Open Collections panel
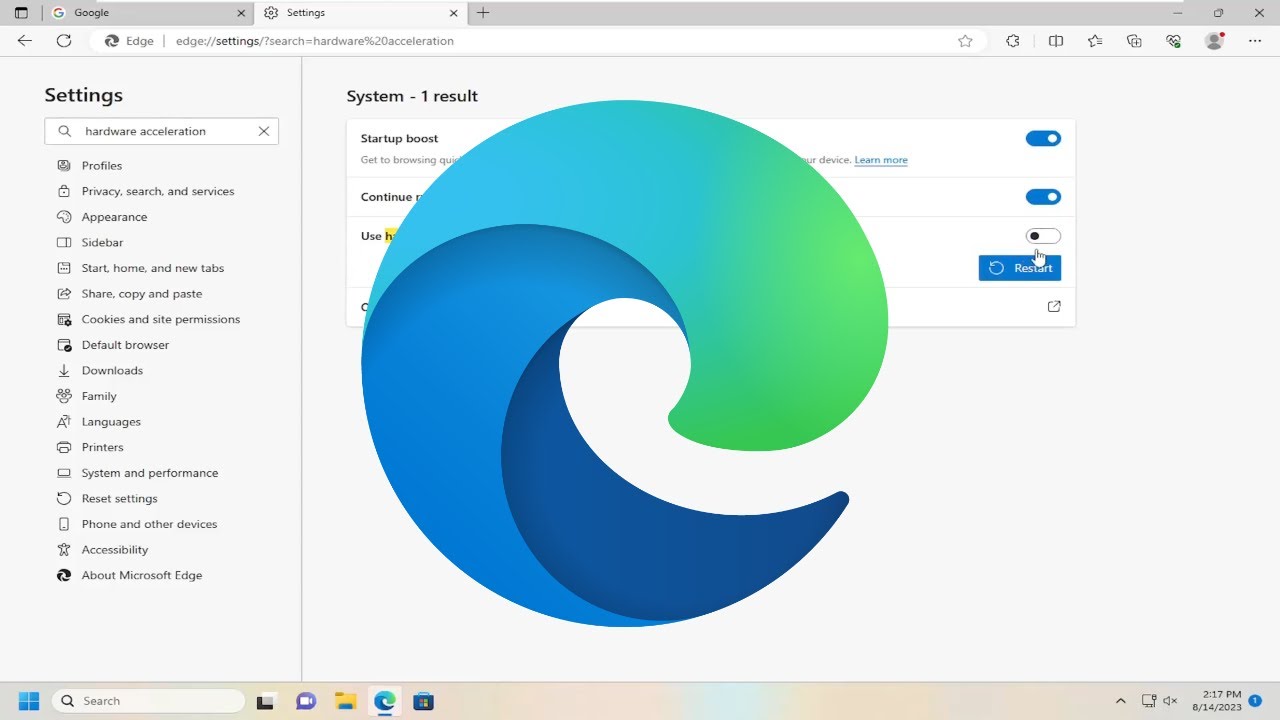1280x720 pixels. coord(1134,41)
